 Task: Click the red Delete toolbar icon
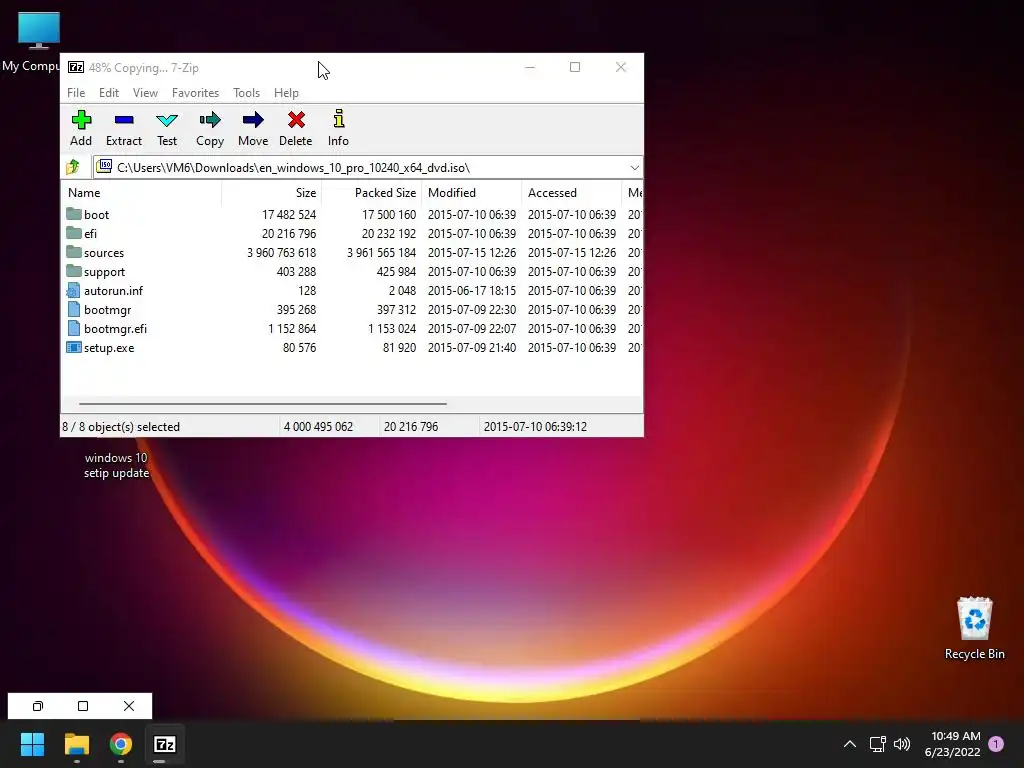[296, 120]
